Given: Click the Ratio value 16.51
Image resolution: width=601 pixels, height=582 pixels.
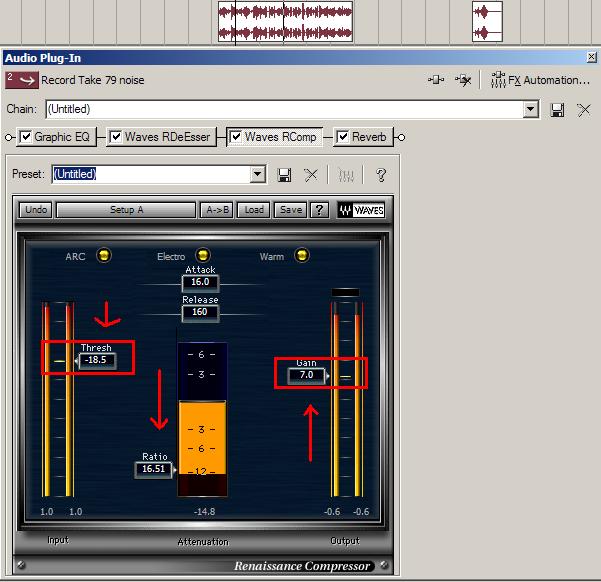Looking at the screenshot, I should pyautogui.click(x=154, y=469).
